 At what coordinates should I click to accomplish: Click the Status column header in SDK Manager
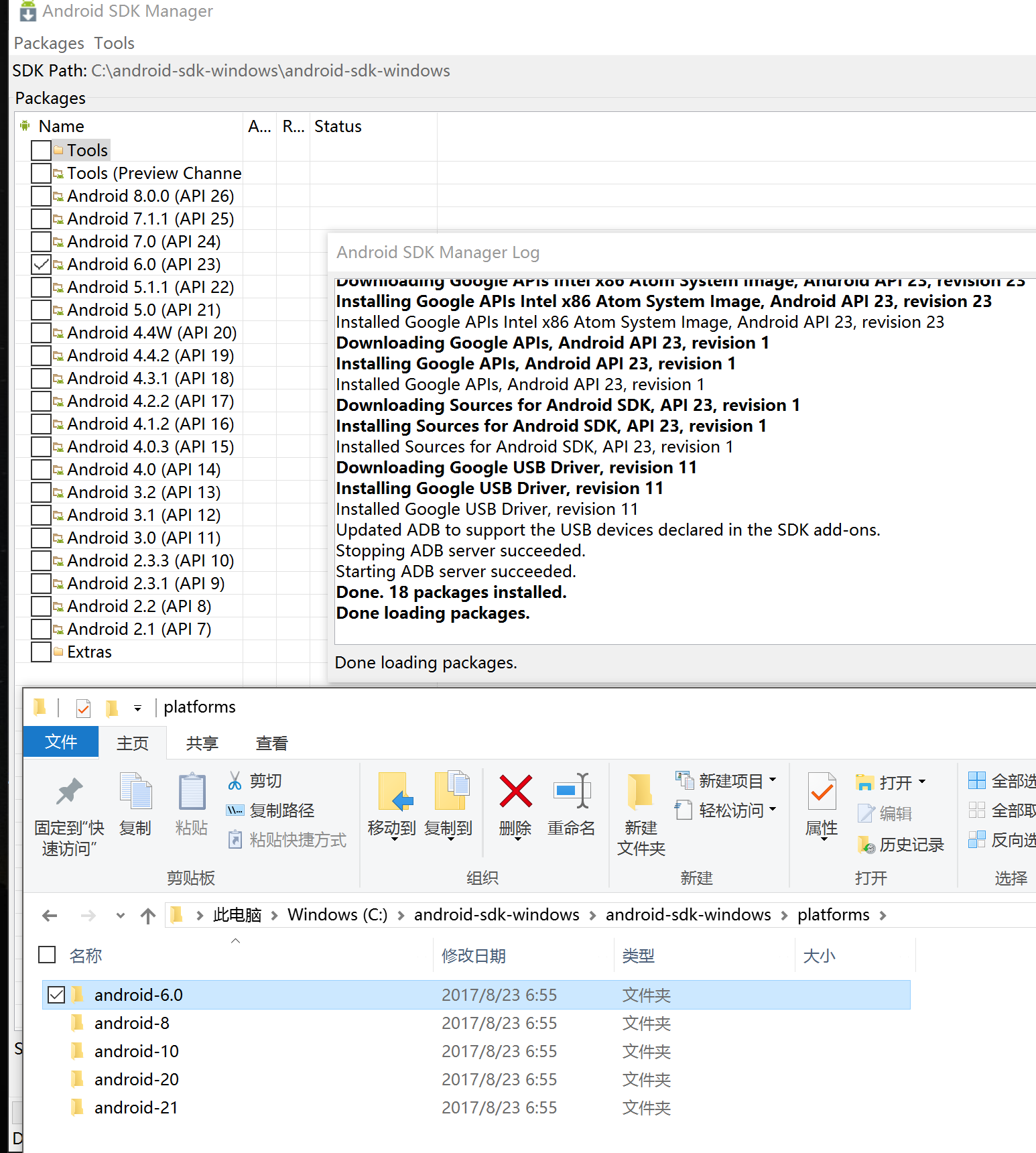pos(338,127)
